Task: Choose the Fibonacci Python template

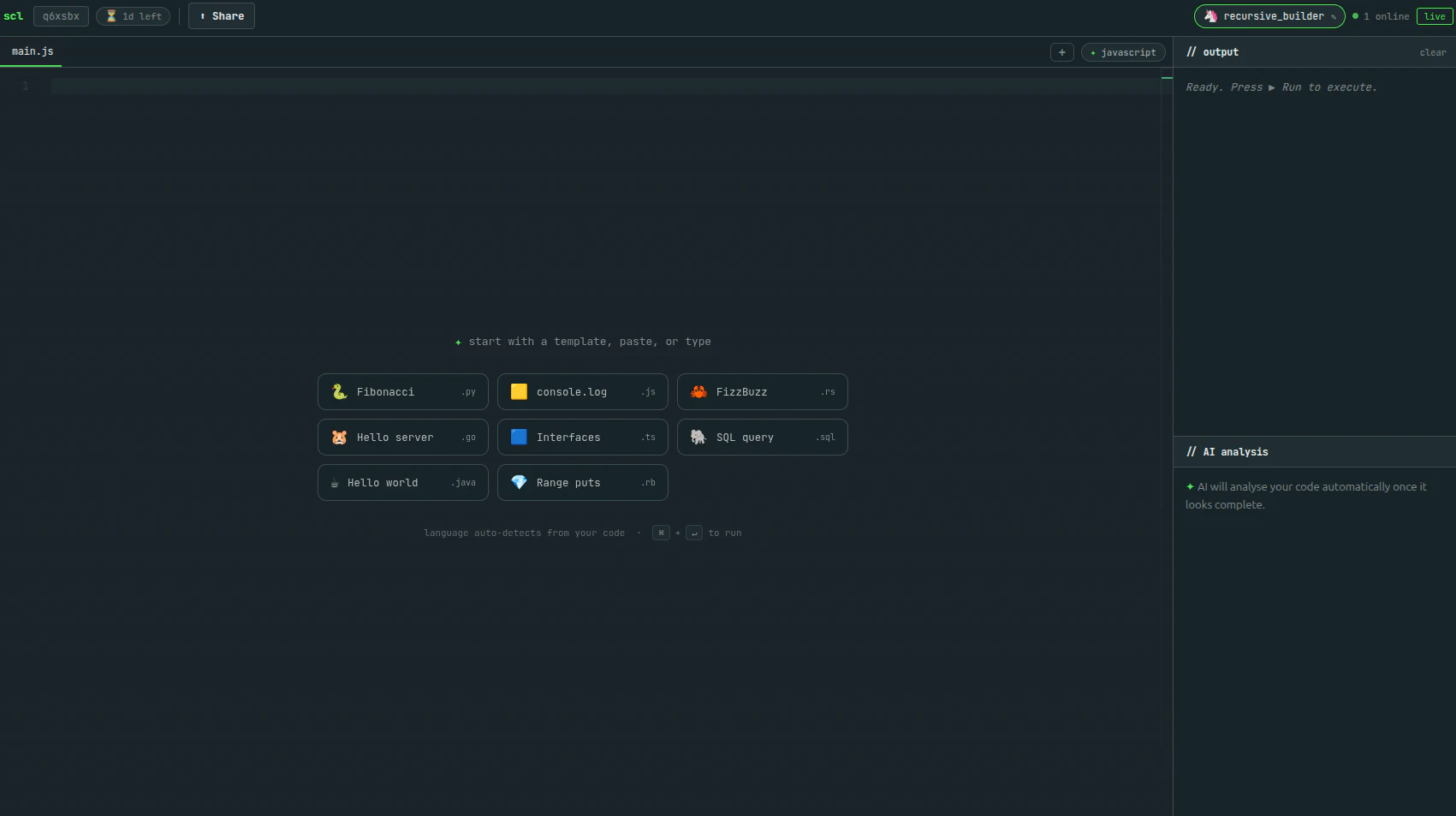Action: tap(403, 392)
